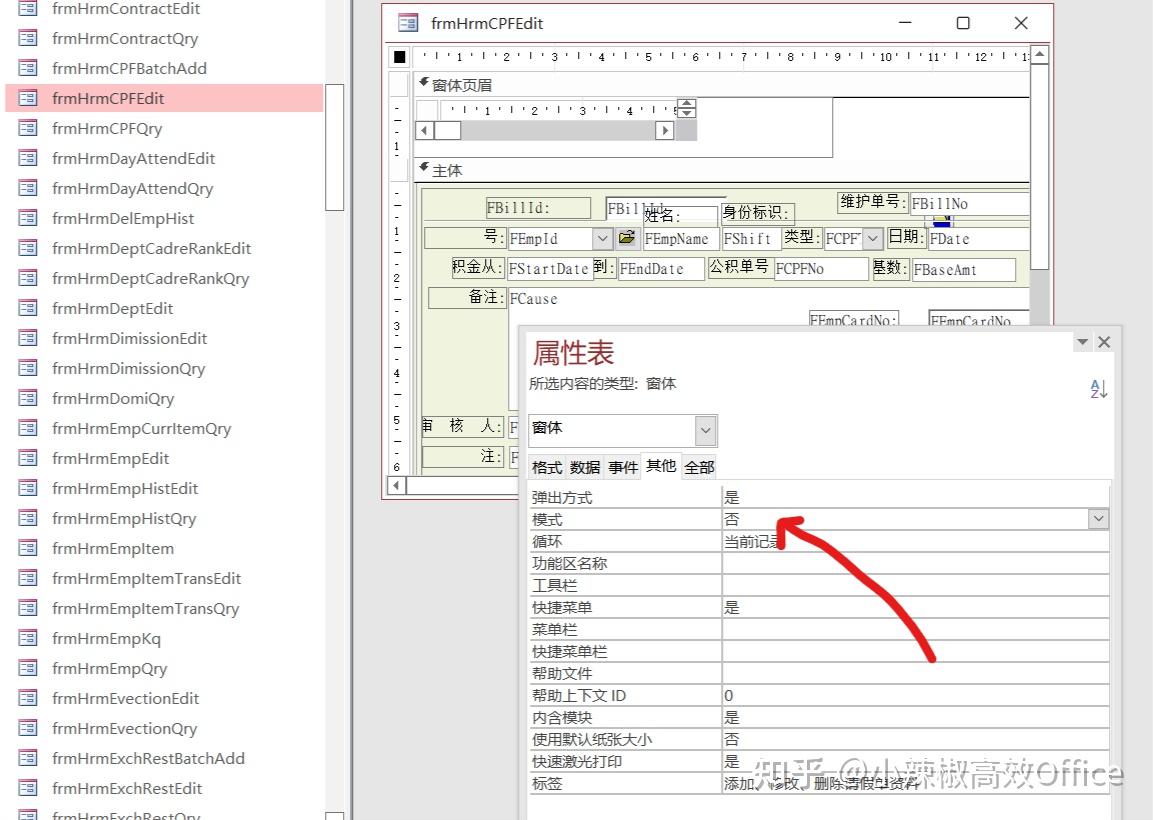Click the form header horizontal scrollbar right arrow
Viewport: 1153px width, 820px height.
click(x=667, y=130)
